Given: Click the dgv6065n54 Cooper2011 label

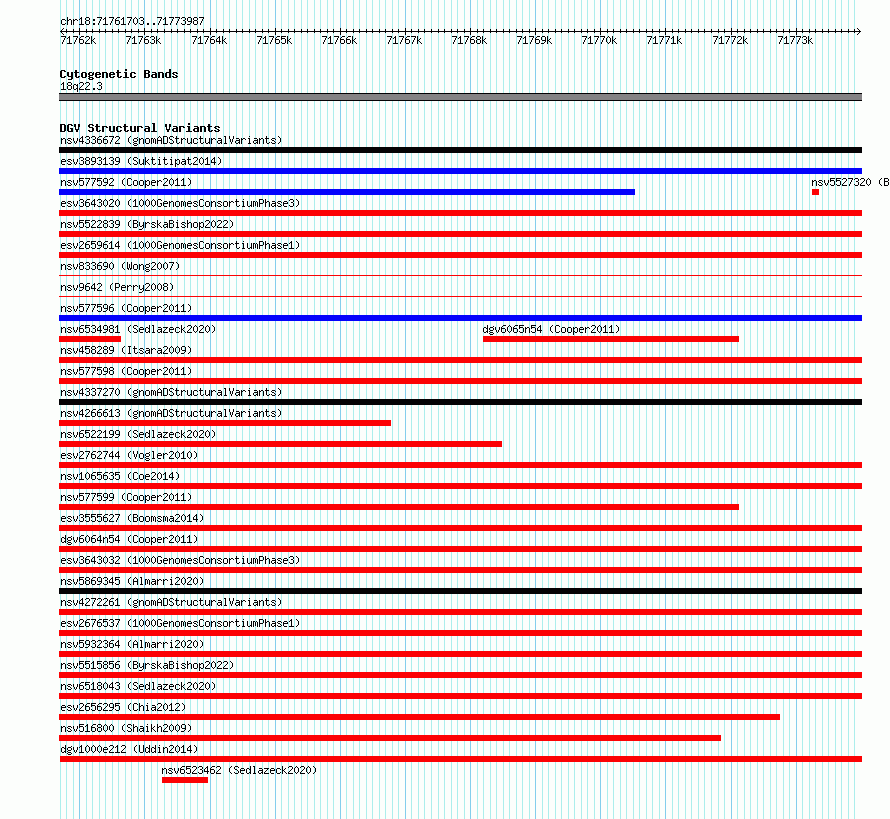Looking at the screenshot, I should pos(551,329).
